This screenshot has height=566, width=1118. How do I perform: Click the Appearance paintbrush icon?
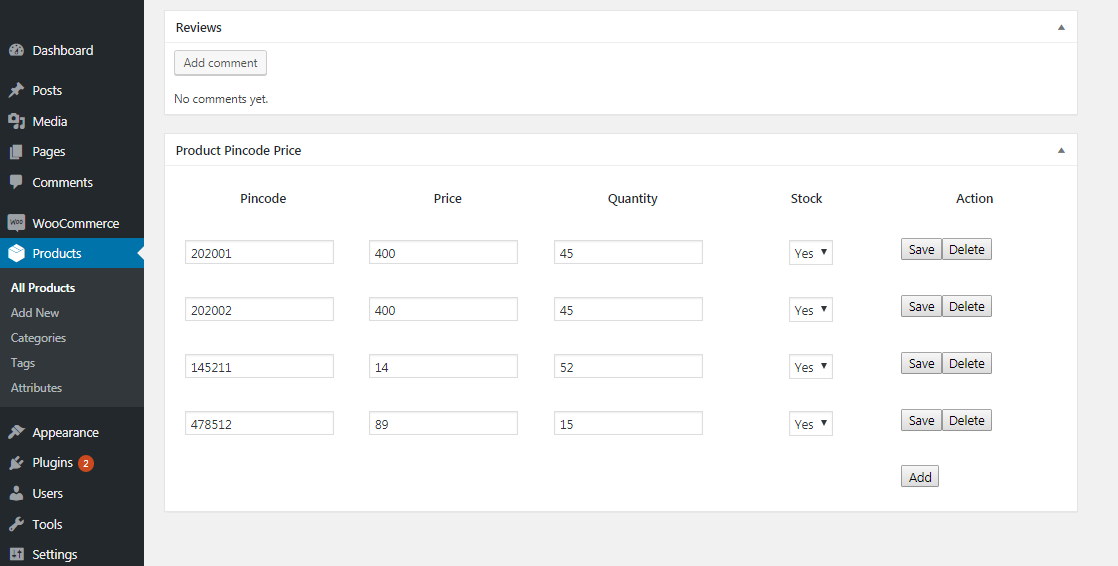[x=16, y=433]
